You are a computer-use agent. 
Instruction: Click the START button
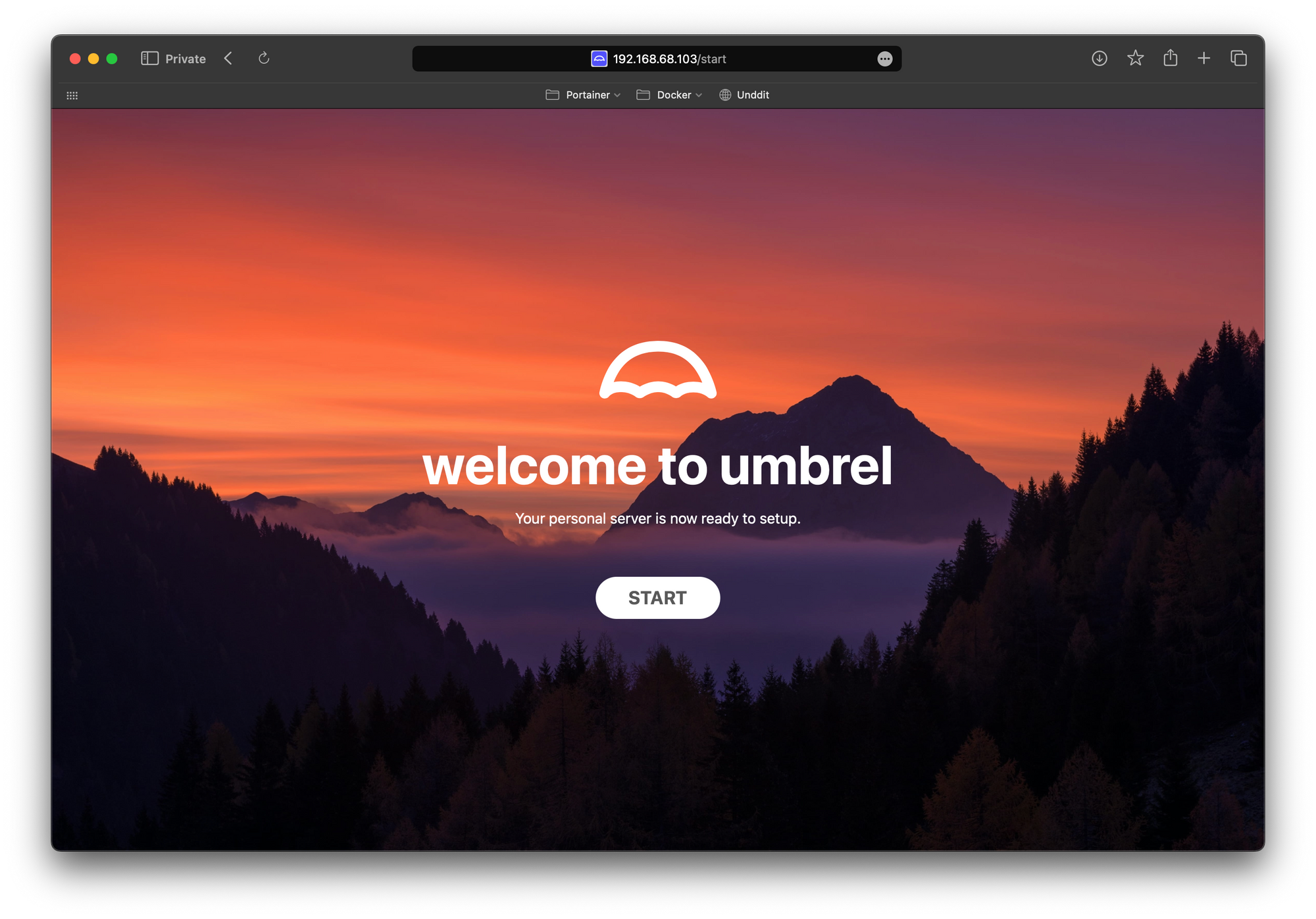tap(657, 597)
